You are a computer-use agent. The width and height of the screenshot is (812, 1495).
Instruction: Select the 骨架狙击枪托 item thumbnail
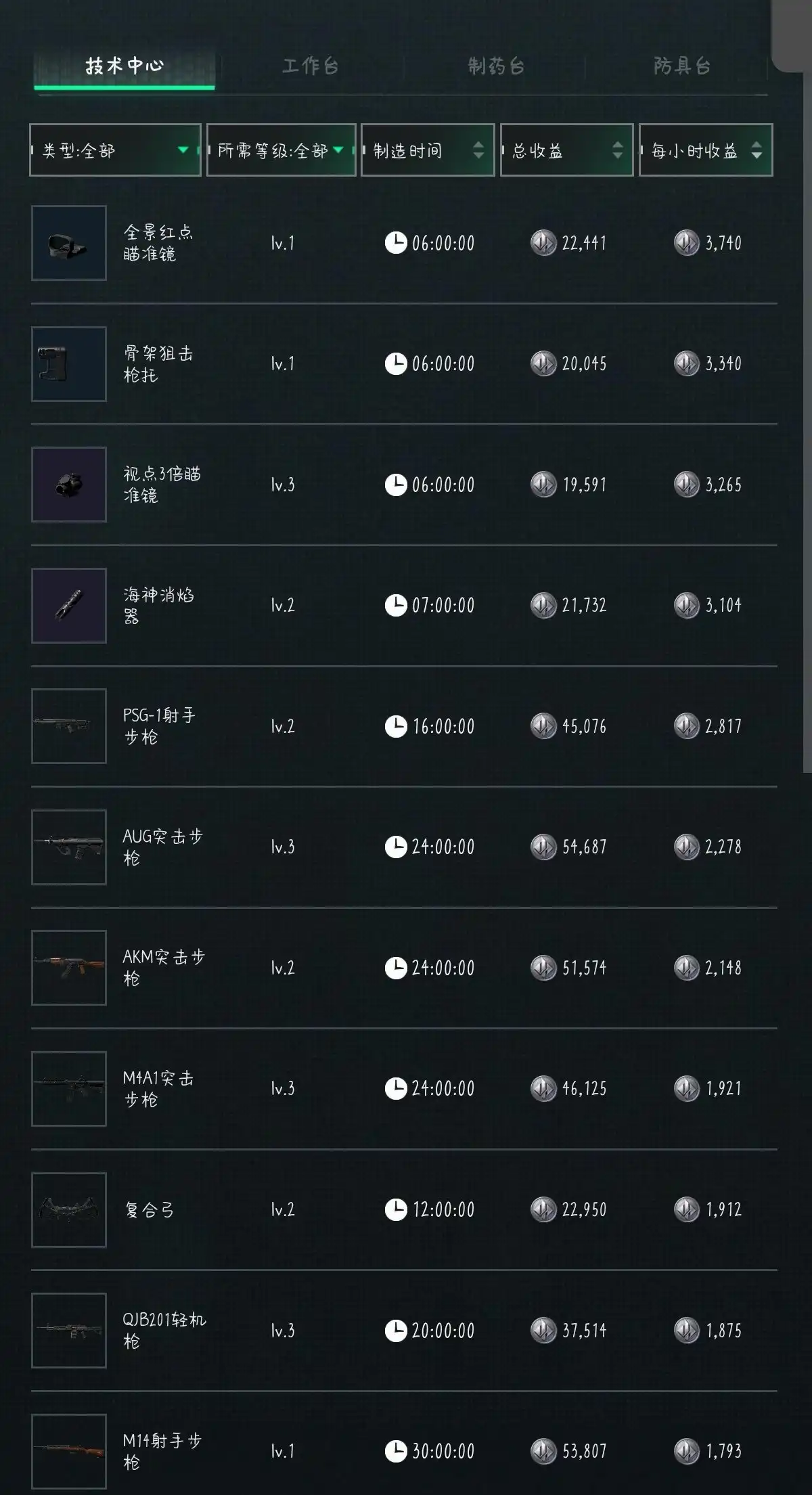click(x=69, y=364)
